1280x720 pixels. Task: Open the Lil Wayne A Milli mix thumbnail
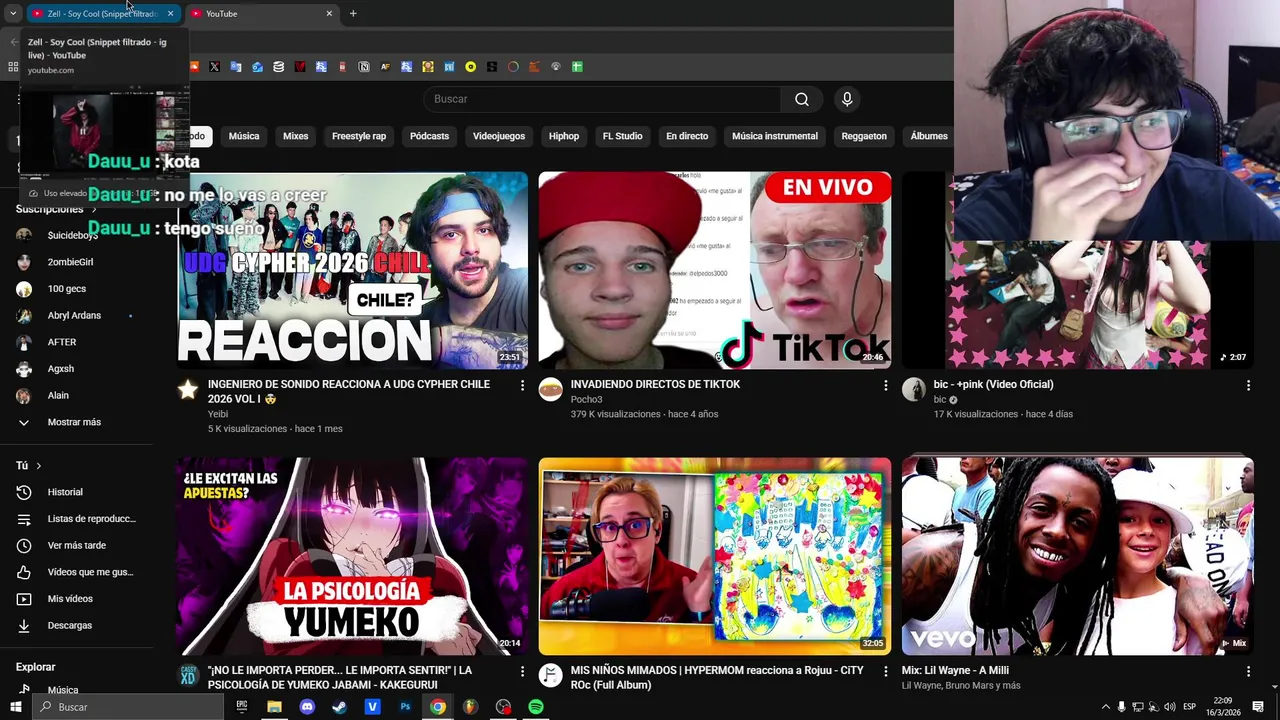[1077, 556]
